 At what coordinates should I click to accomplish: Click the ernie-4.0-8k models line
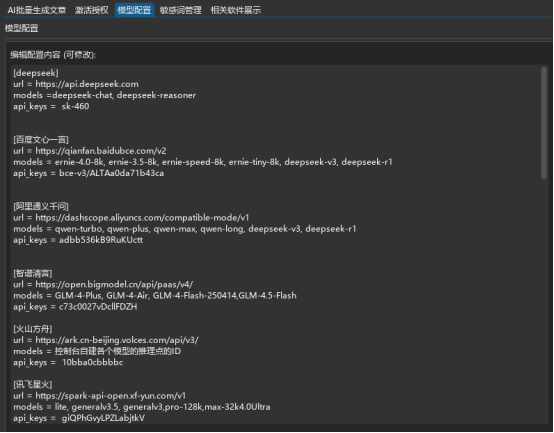(x=203, y=162)
